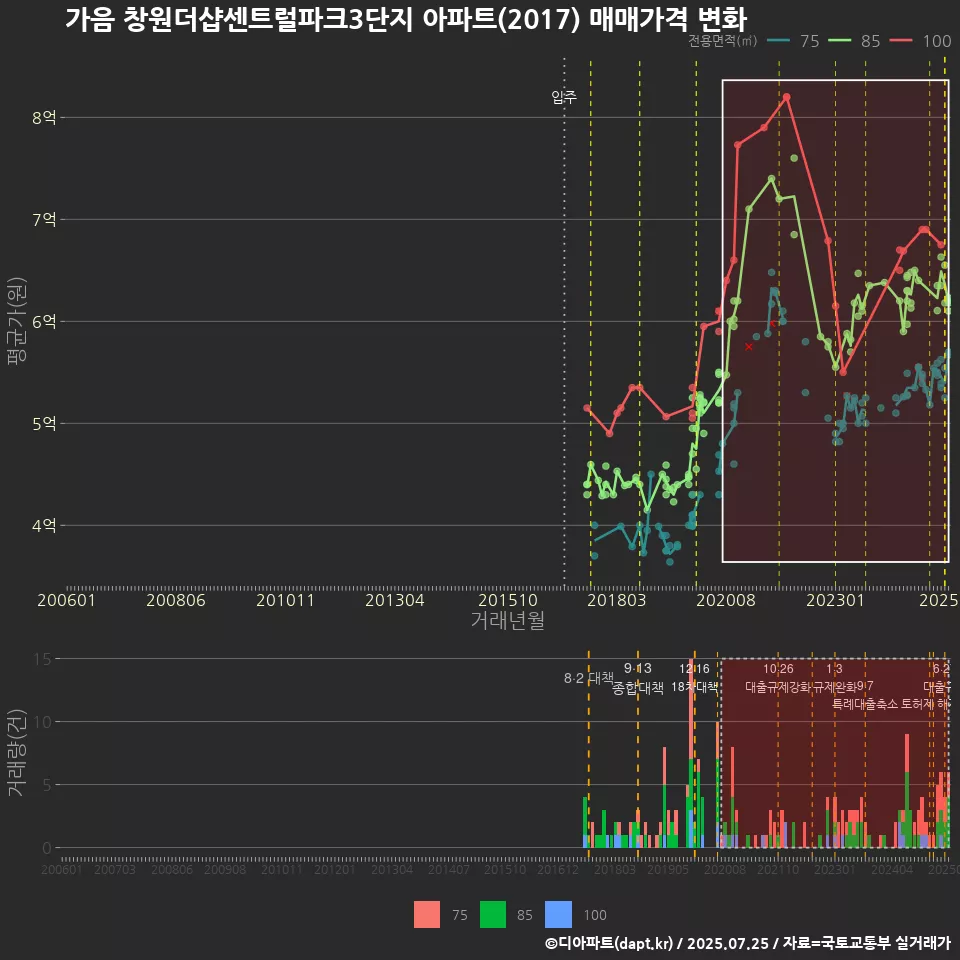Click the green 85 legend line sample

[839, 41]
